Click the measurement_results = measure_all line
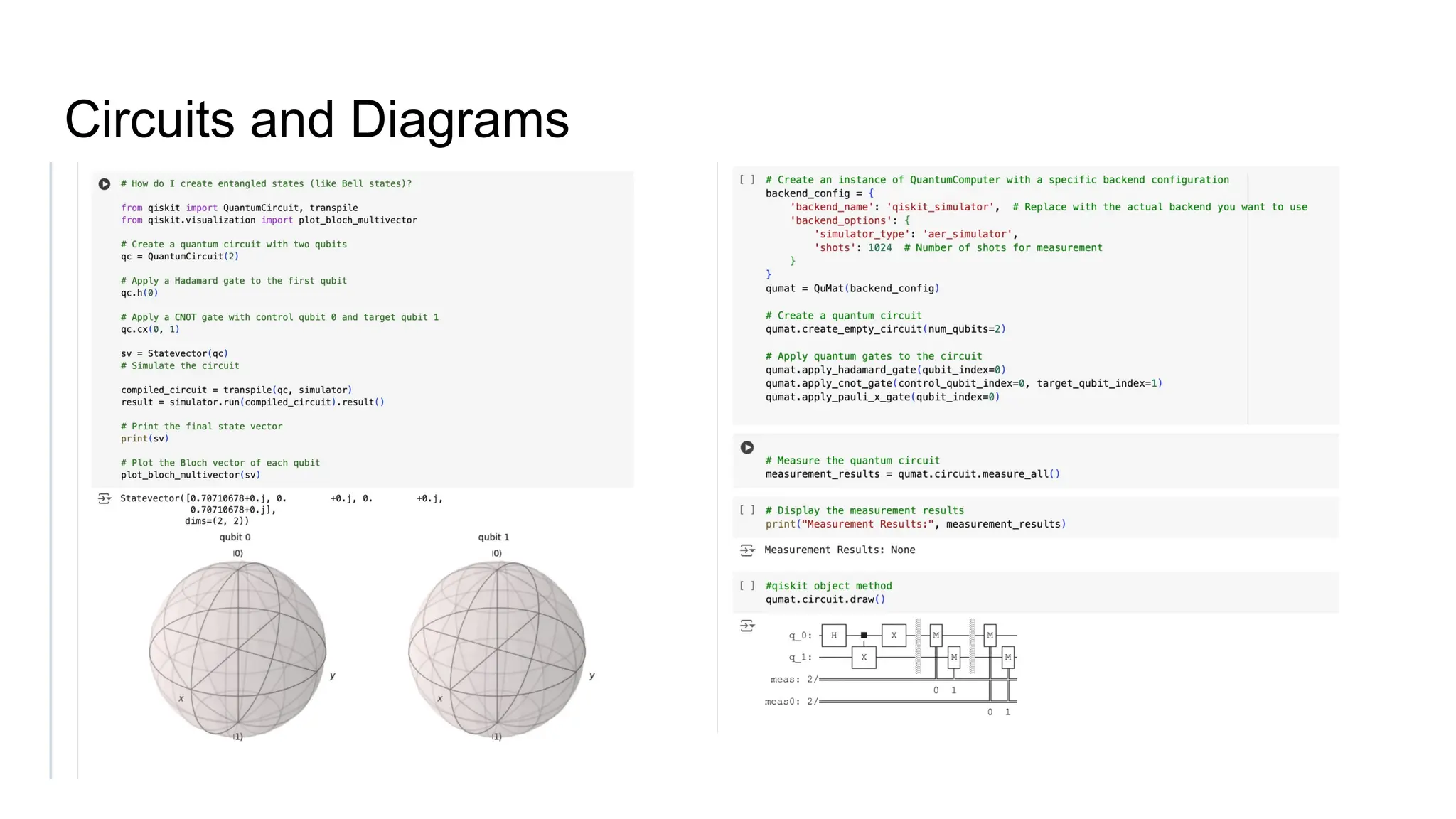The width and height of the screenshot is (1456, 819). coord(912,474)
